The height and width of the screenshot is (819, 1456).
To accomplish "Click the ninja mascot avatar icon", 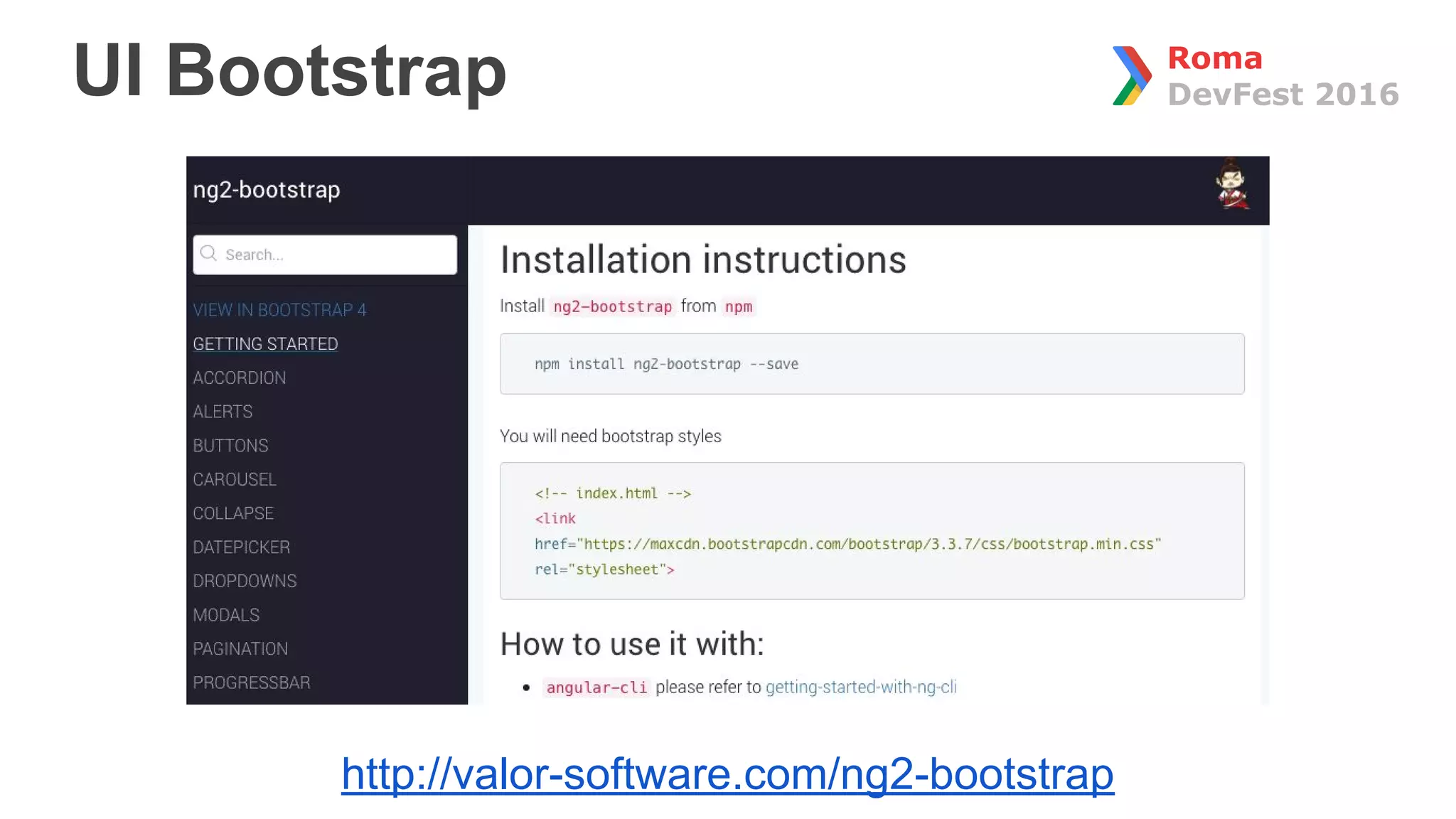I will point(1232,185).
